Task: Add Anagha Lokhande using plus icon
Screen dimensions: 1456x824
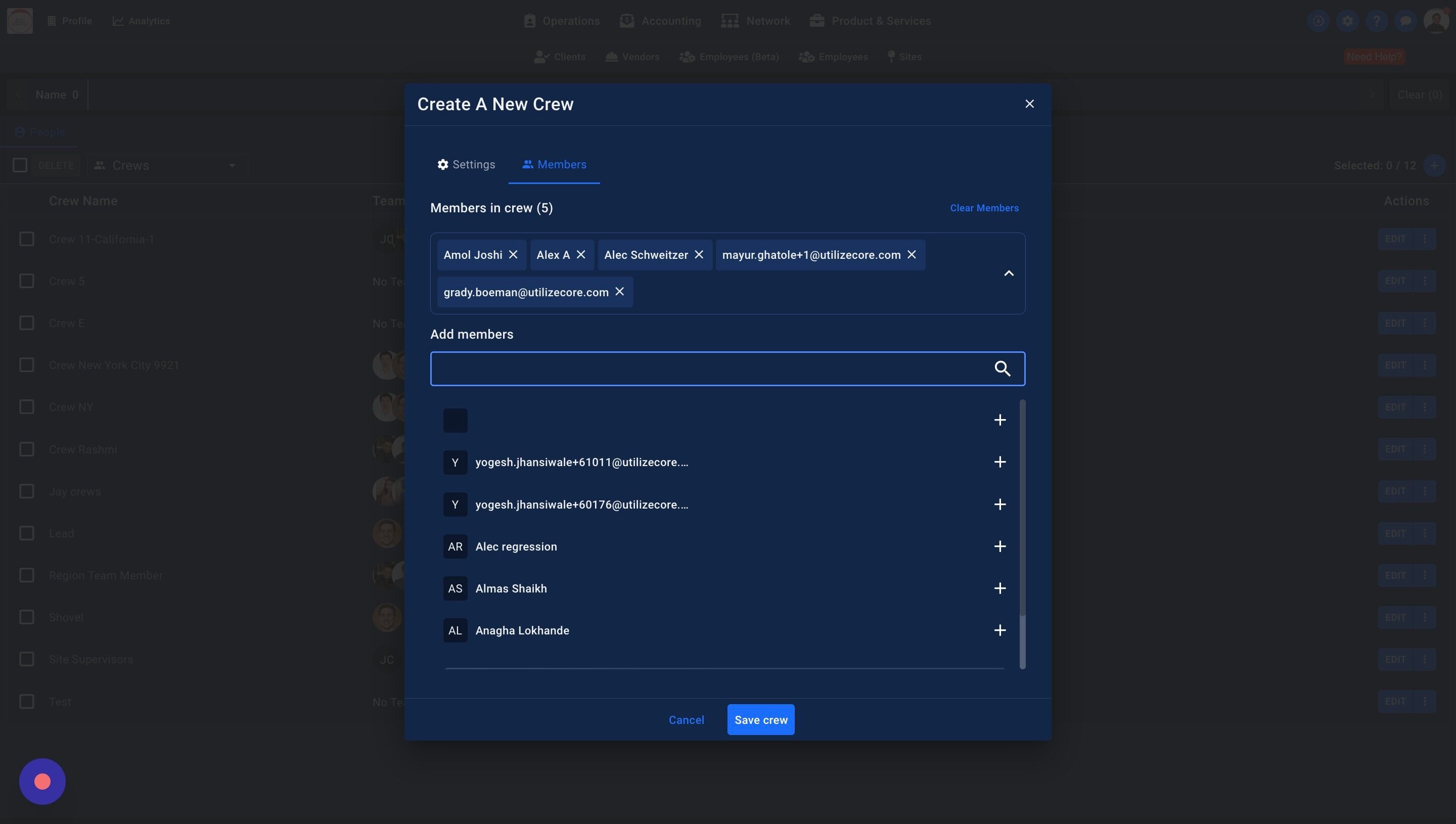Action: click(x=1000, y=630)
